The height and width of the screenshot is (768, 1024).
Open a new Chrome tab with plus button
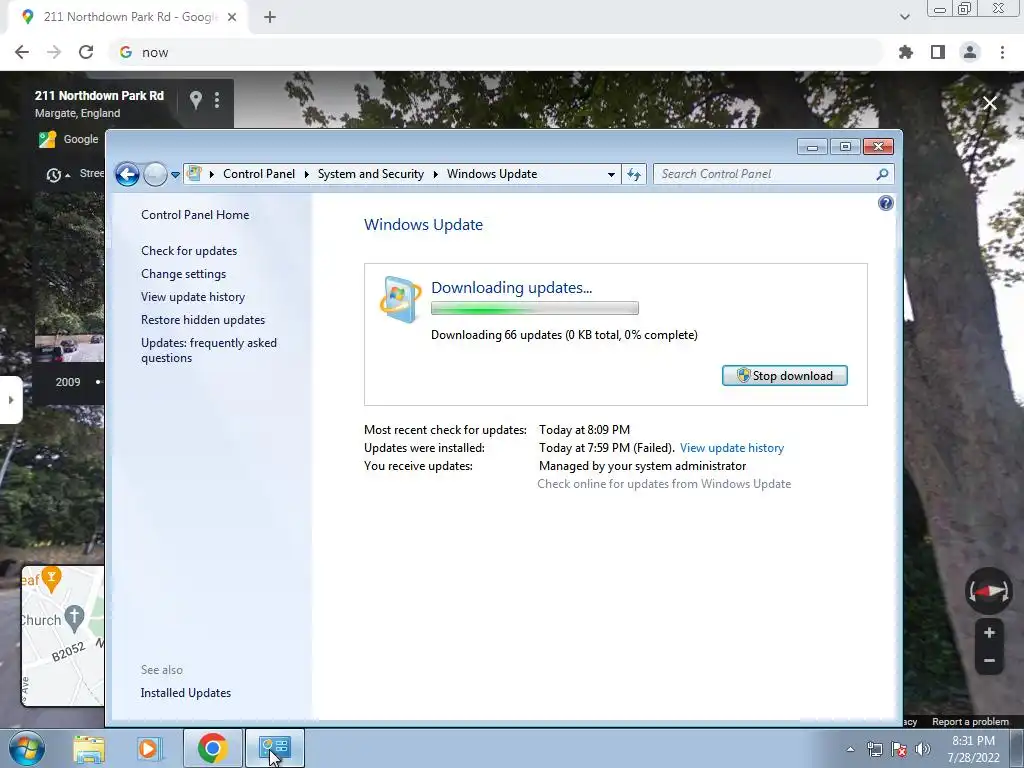270,17
